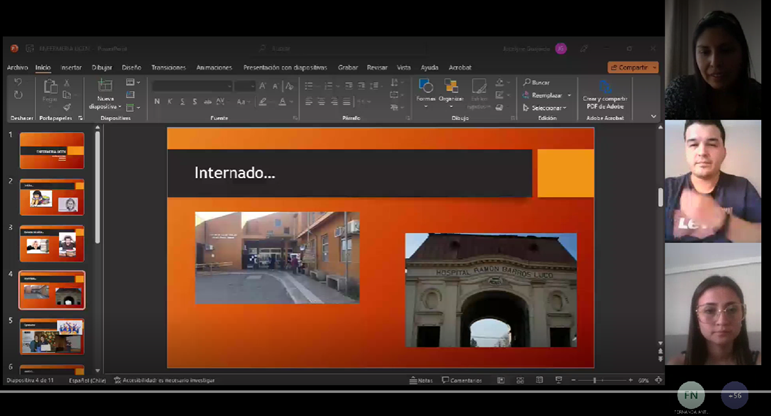Switch to the Diseño tab
The image size is (771, 416).
pyautogui.click(x=131, y=67)
